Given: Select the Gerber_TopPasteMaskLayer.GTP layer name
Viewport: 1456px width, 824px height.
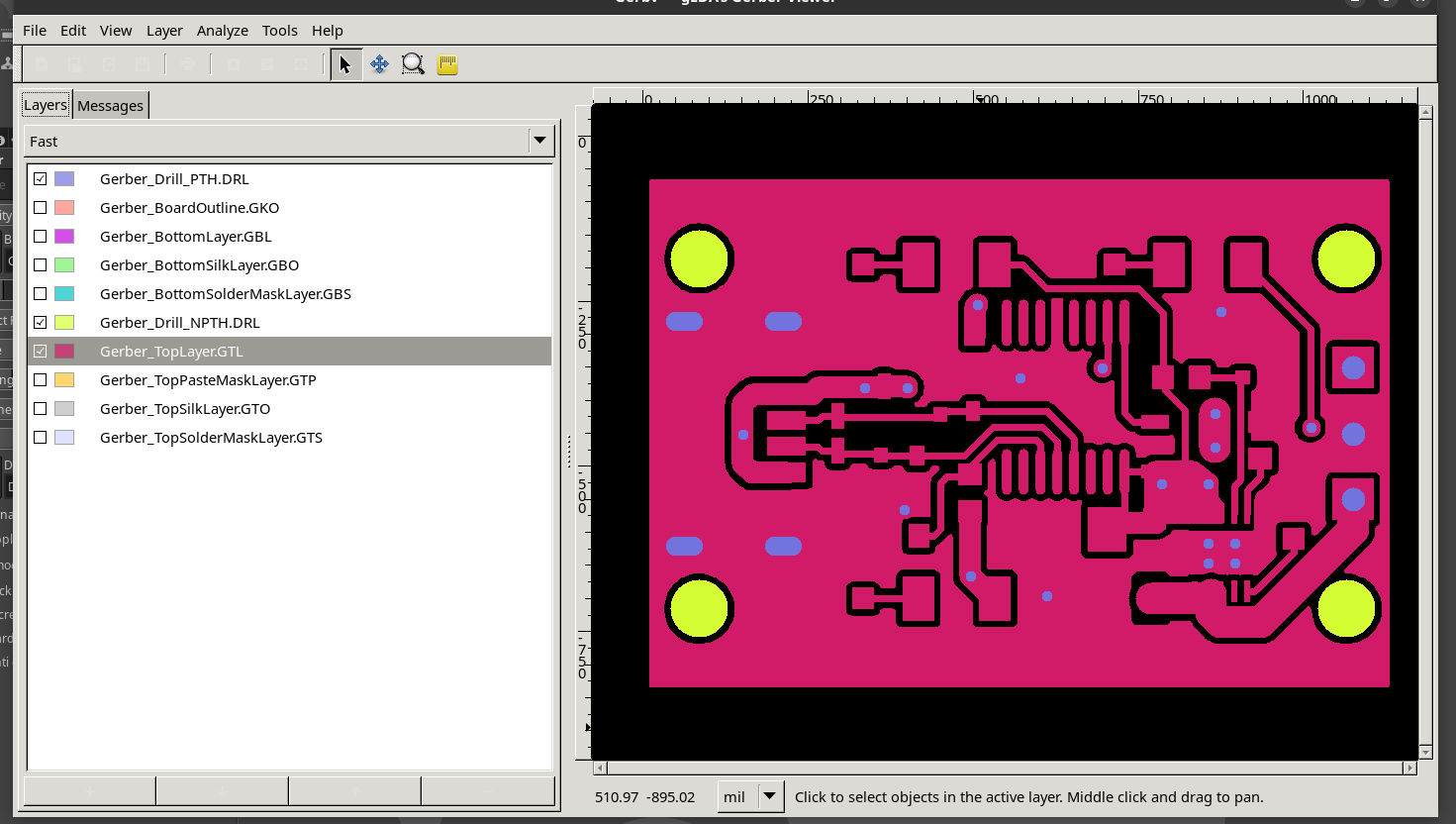Looking at the screenshot, I should click(208, 380).
